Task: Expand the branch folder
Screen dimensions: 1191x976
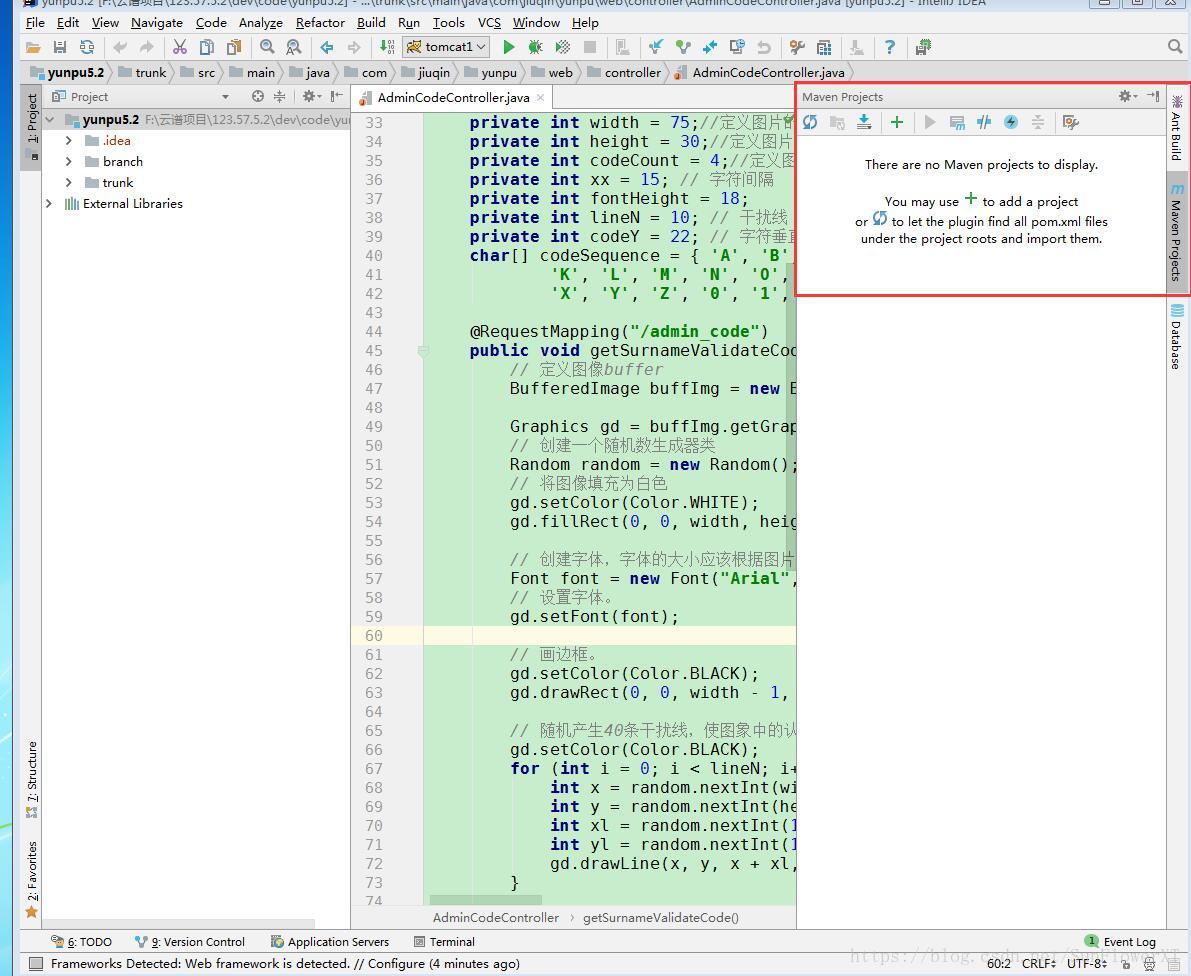Action: pos(69,162)
